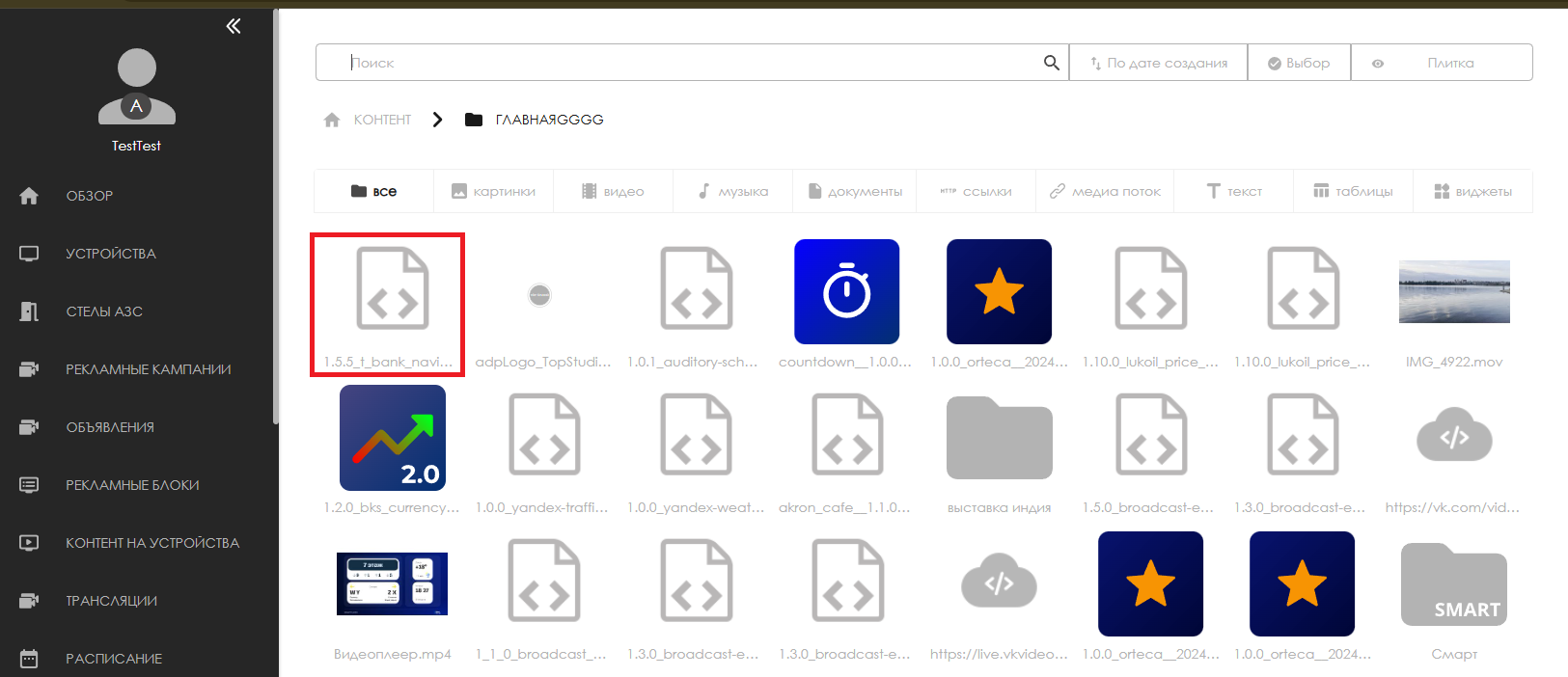Select the IMG_4922.mov thumbnail

coord(1454,292)
